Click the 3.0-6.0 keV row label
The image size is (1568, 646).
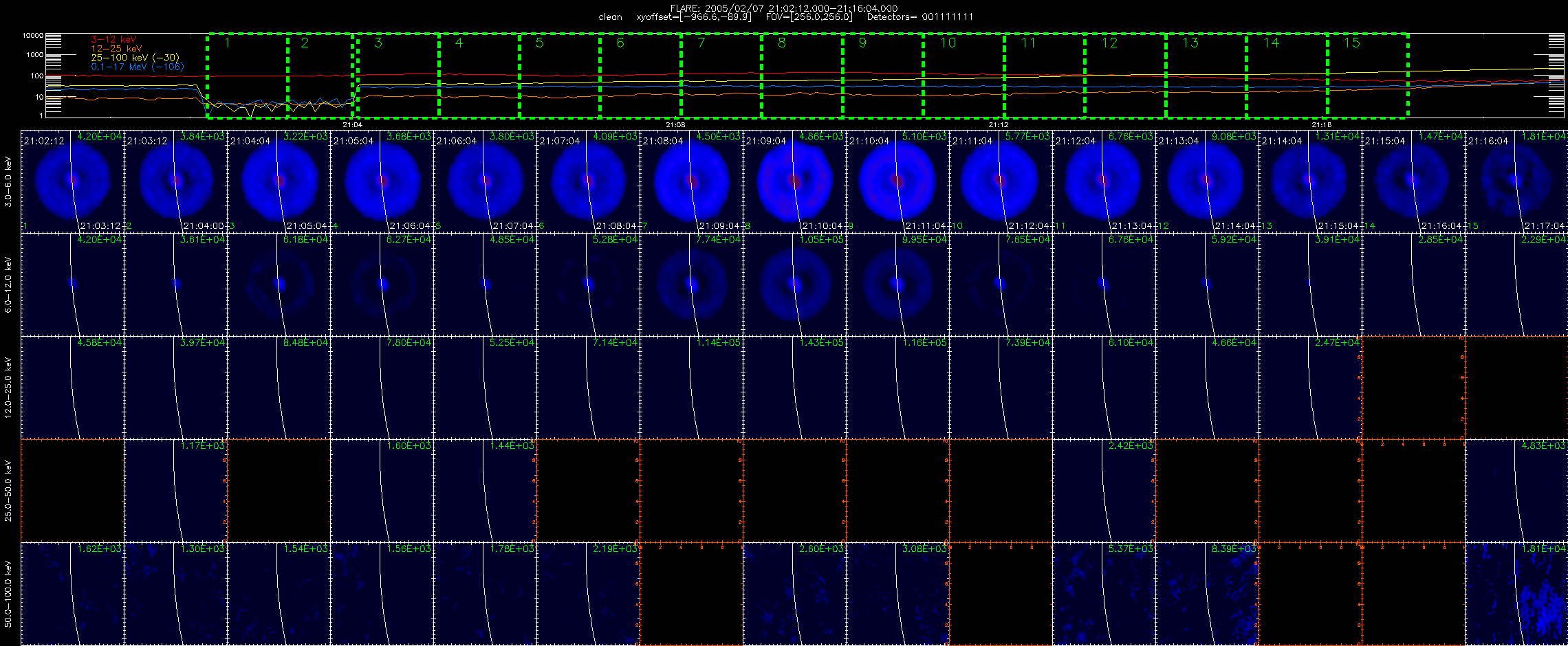coord(8,181)
